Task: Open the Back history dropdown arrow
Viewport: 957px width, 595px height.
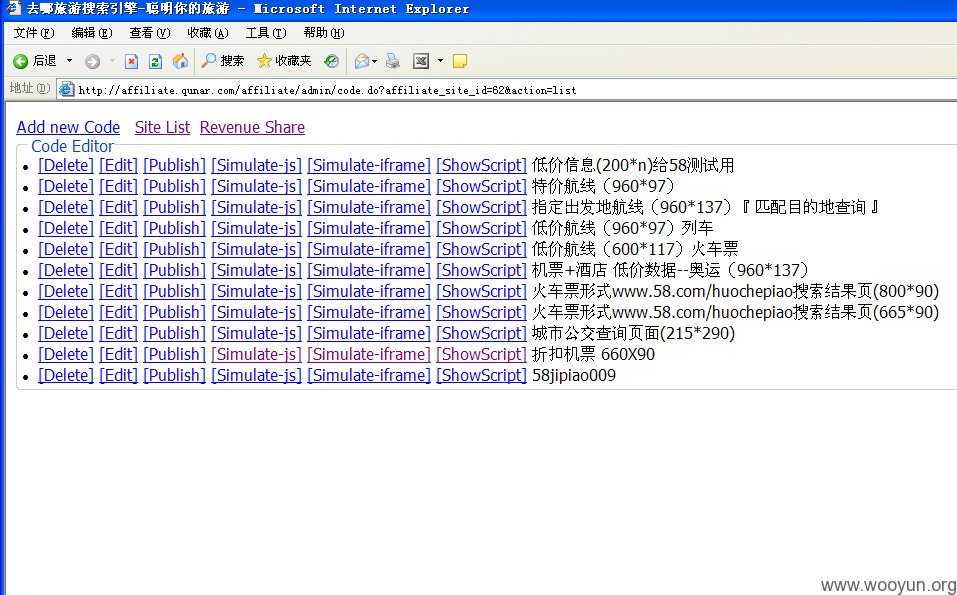Action: (x=69, y=61)
